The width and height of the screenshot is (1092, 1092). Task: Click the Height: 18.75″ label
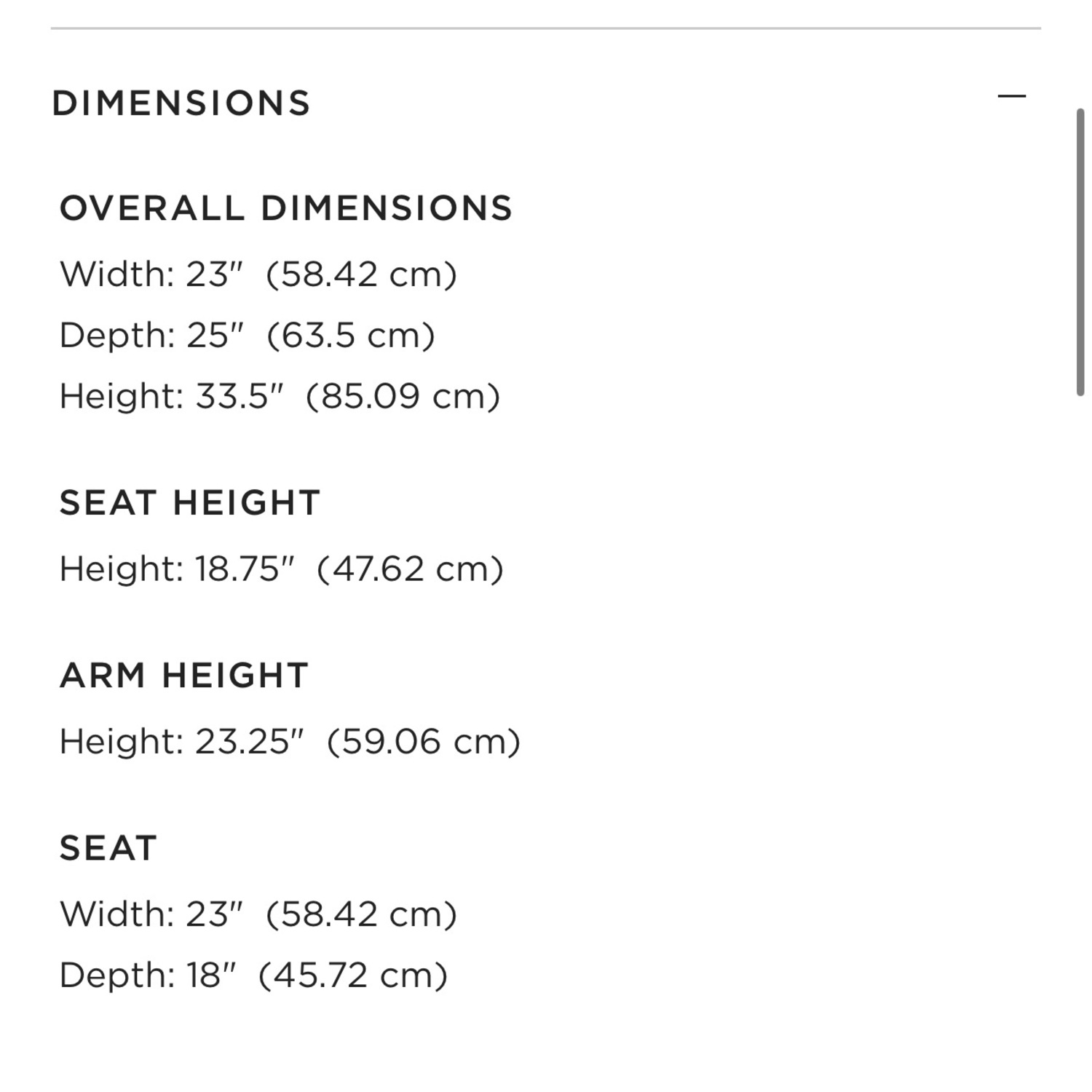[177, 569]
